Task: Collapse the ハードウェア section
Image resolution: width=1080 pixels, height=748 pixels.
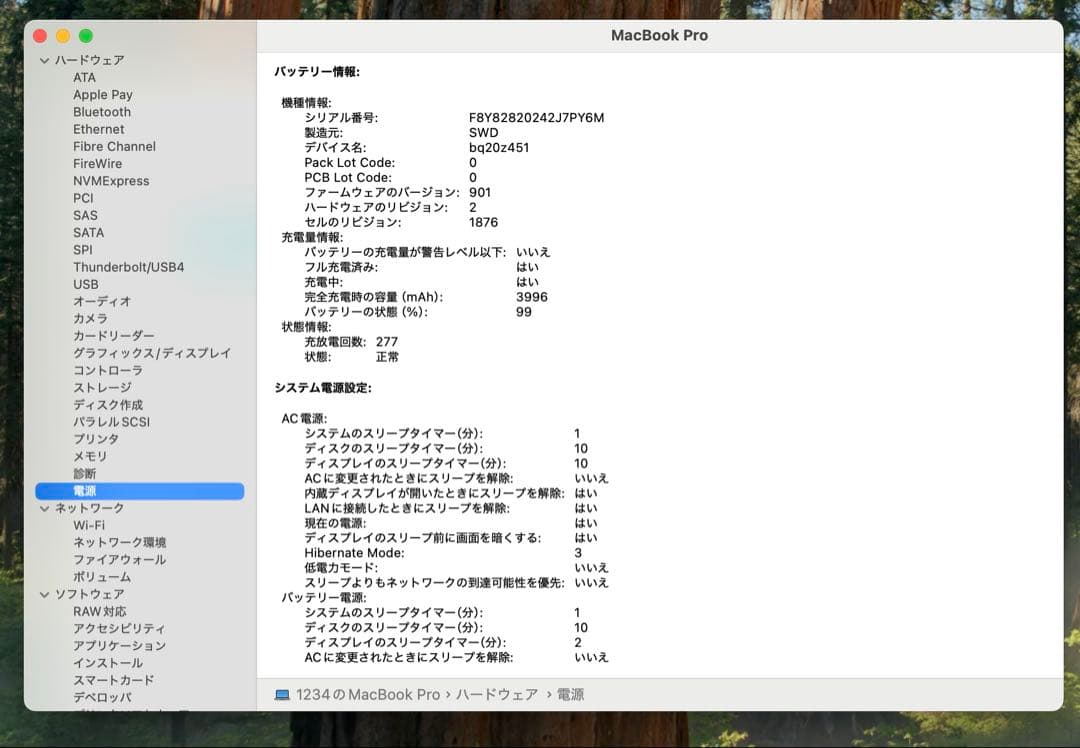Action: coord(43,60)
